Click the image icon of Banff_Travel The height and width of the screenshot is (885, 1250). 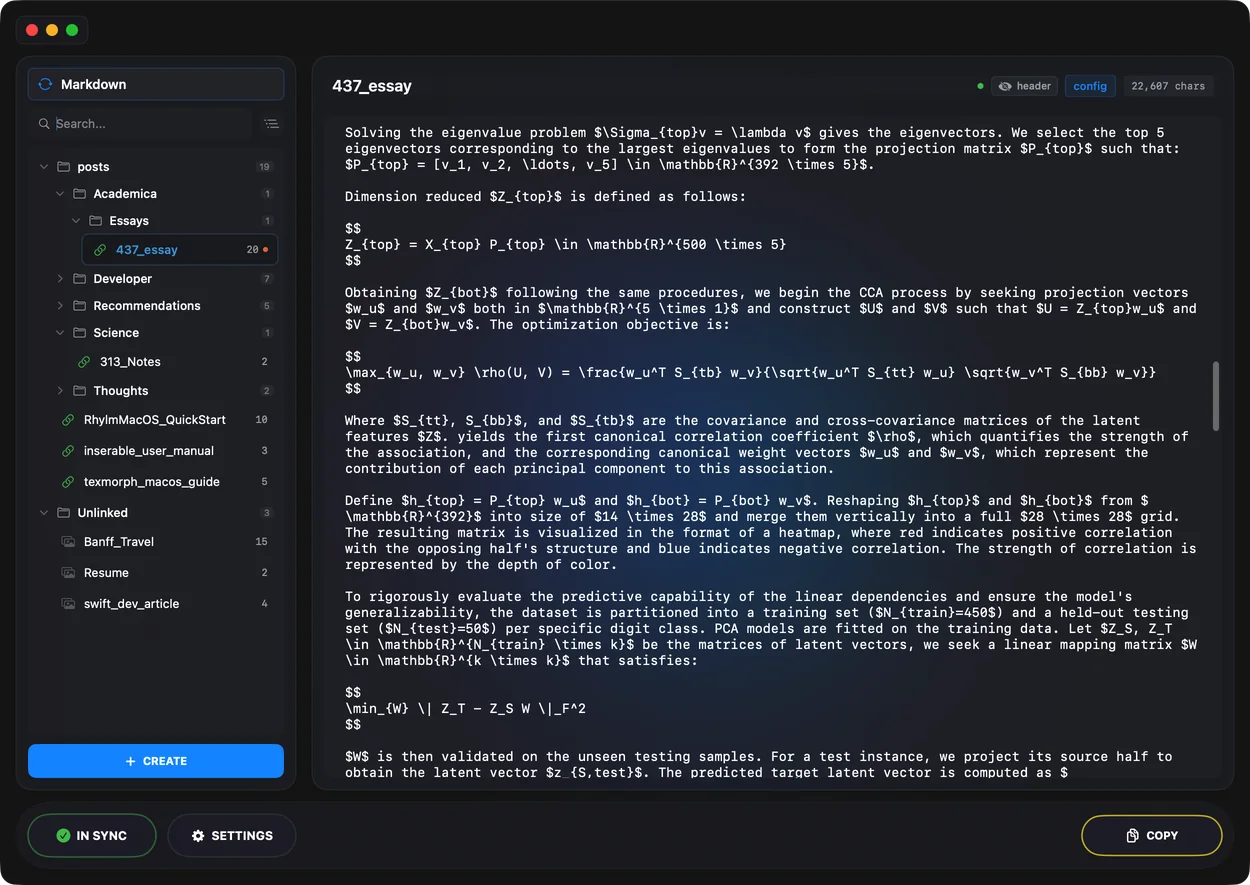pos(68,542)
